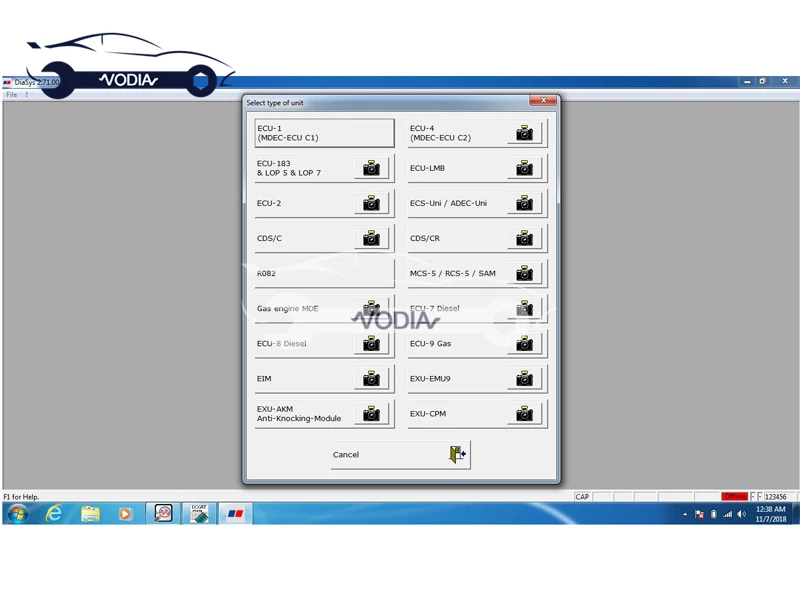Viewport: 800px width, 600px height.
Task: Open Windows Explorer folder in taskbar
Action: (x=90, y=514)
